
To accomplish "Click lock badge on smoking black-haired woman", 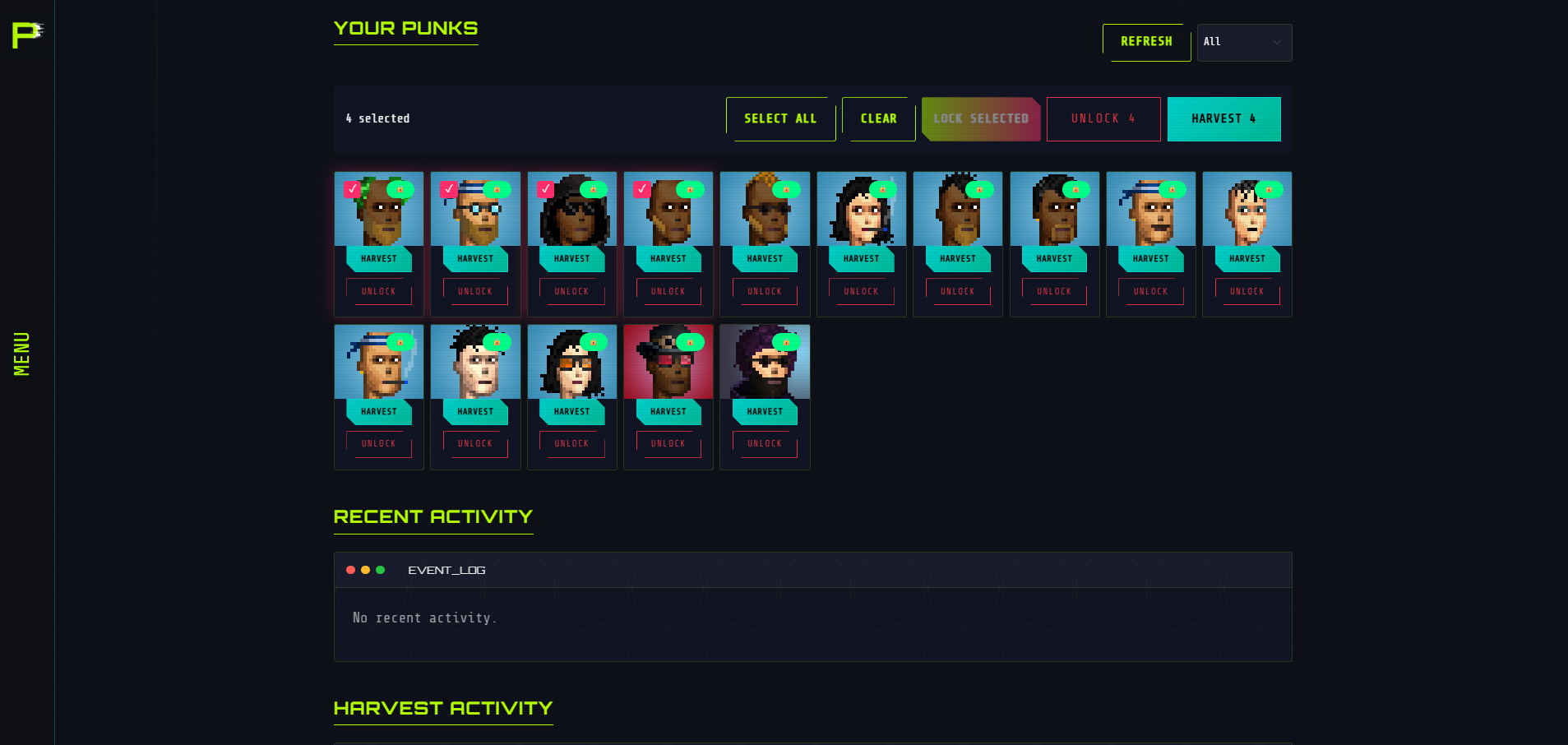I will click(883, 189).
